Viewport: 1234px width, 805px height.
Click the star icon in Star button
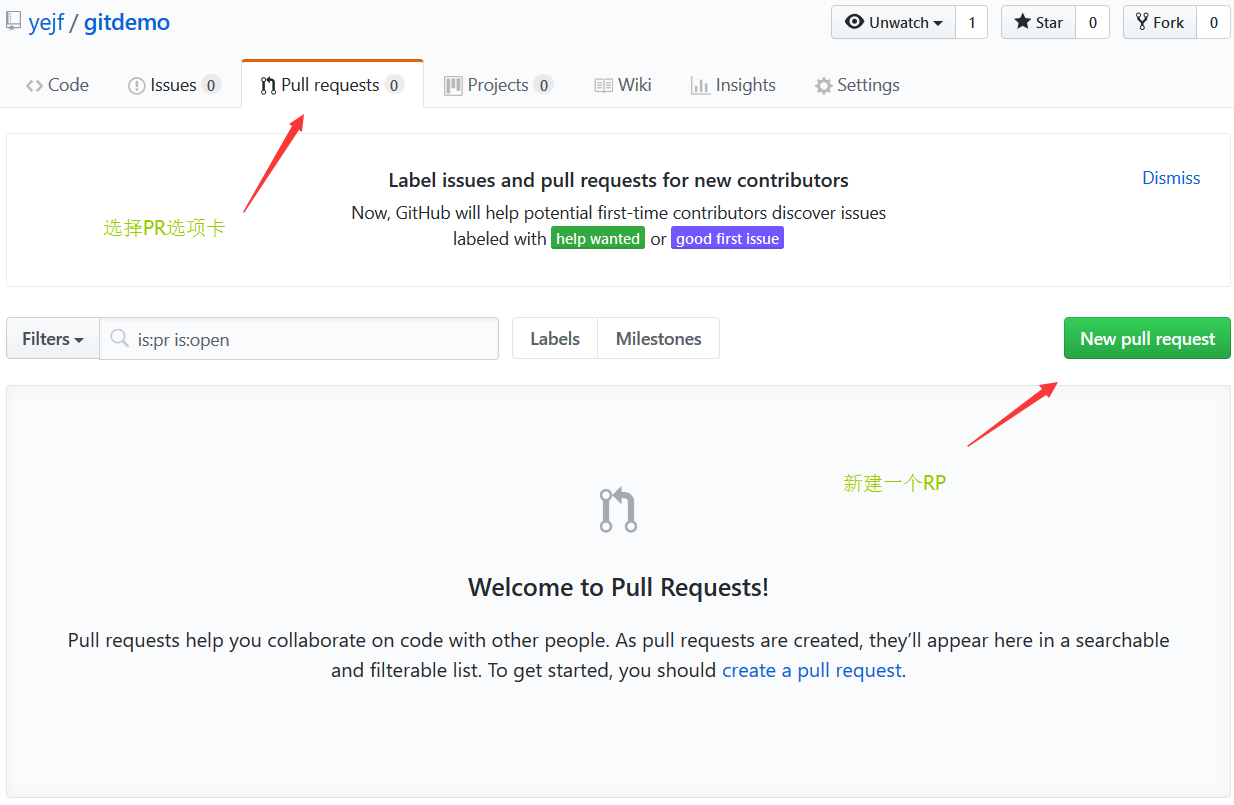click(1022, 22)
